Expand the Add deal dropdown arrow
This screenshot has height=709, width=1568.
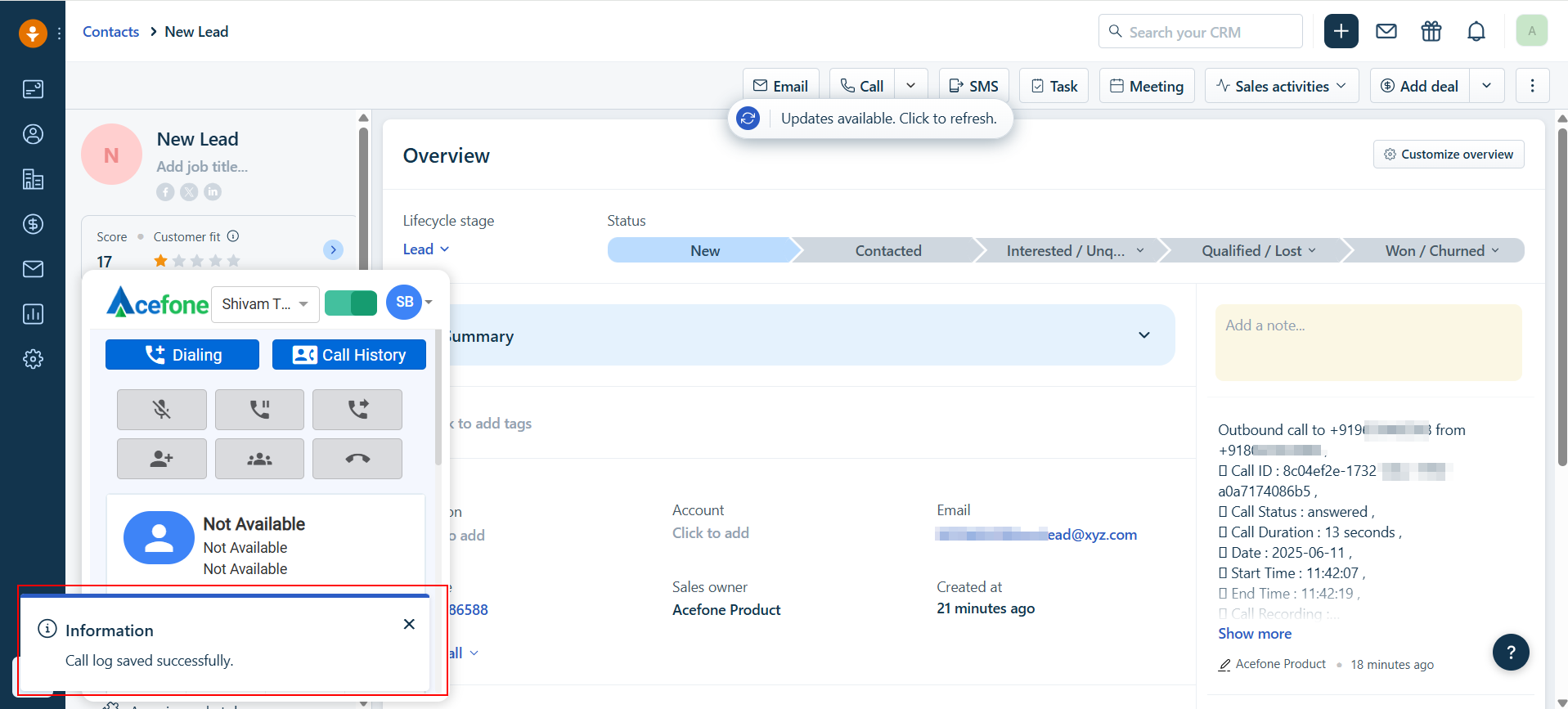tap(1486, 86)
